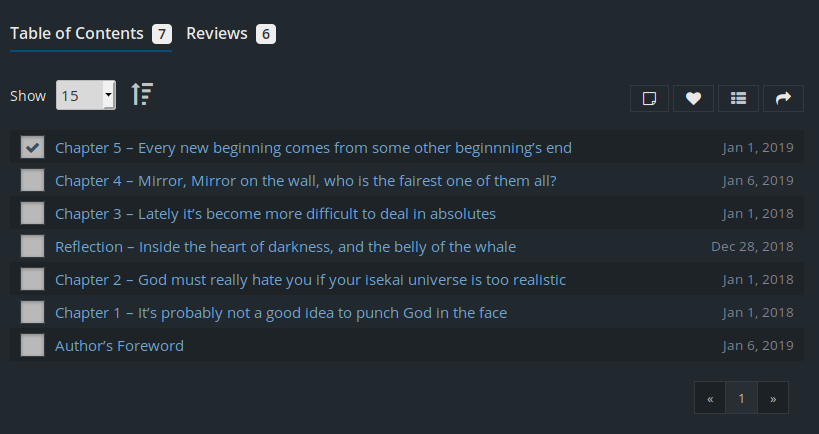Open Chapter 3 – Lately it's become more difficult
819x434 pixels.
(x=275, y=214)
